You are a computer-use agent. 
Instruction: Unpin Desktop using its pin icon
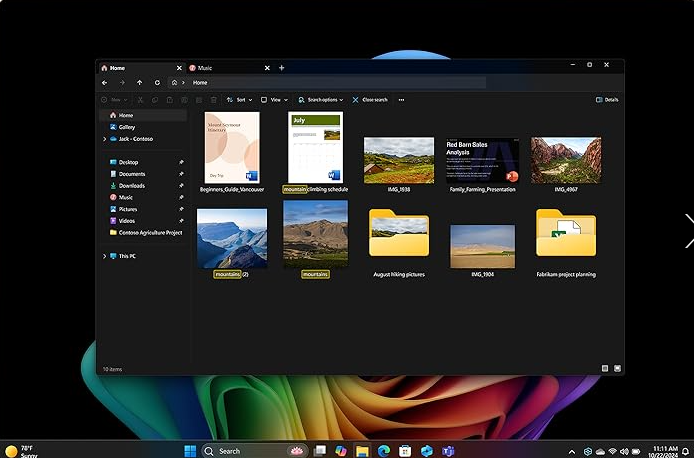coord(181,162)
